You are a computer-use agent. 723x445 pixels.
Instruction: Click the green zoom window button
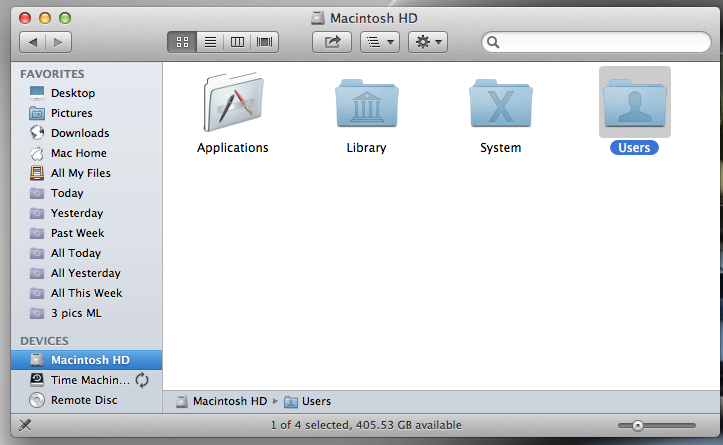coord(65,18)
